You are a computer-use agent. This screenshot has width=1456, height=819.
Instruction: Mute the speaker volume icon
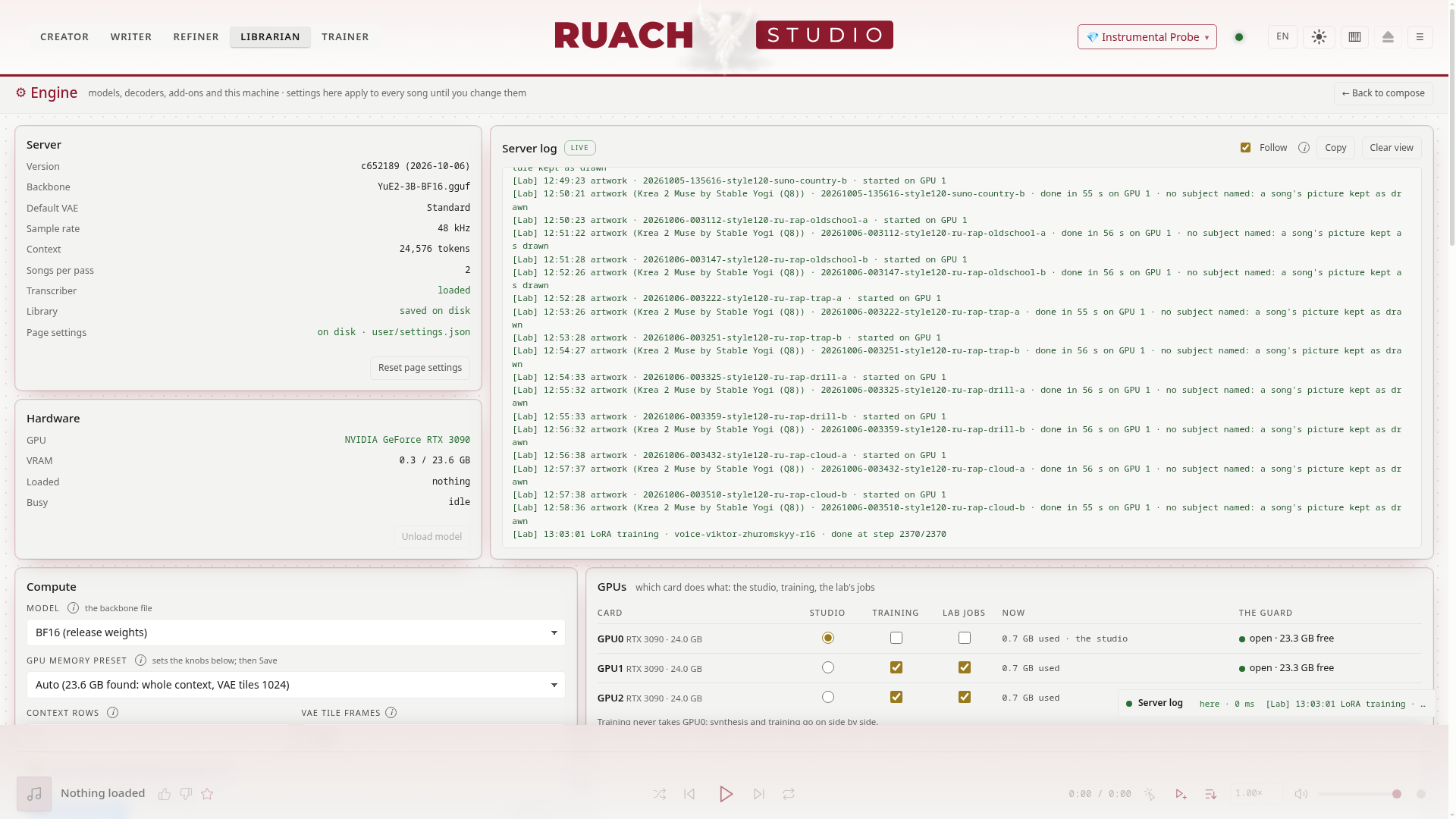tap(1301, 794)
